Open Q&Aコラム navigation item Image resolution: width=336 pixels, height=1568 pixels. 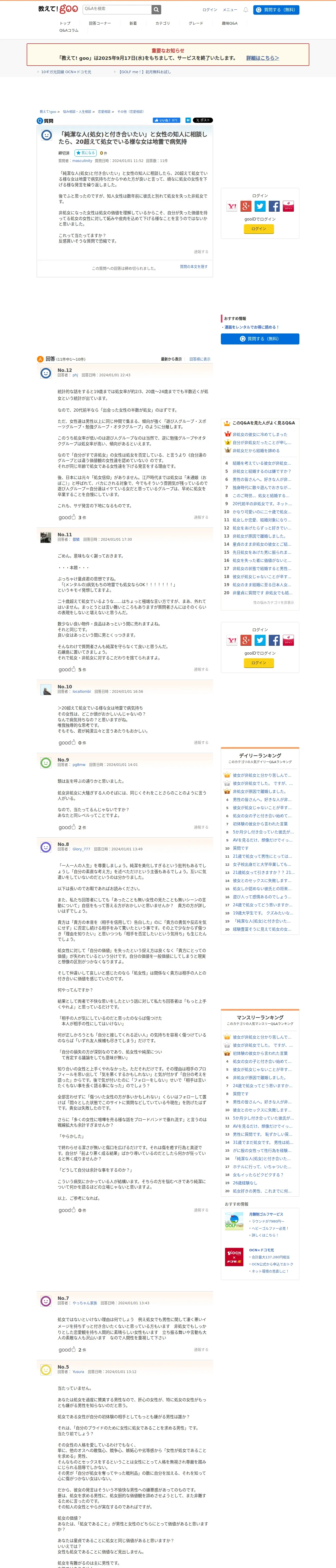coord(69,30)
